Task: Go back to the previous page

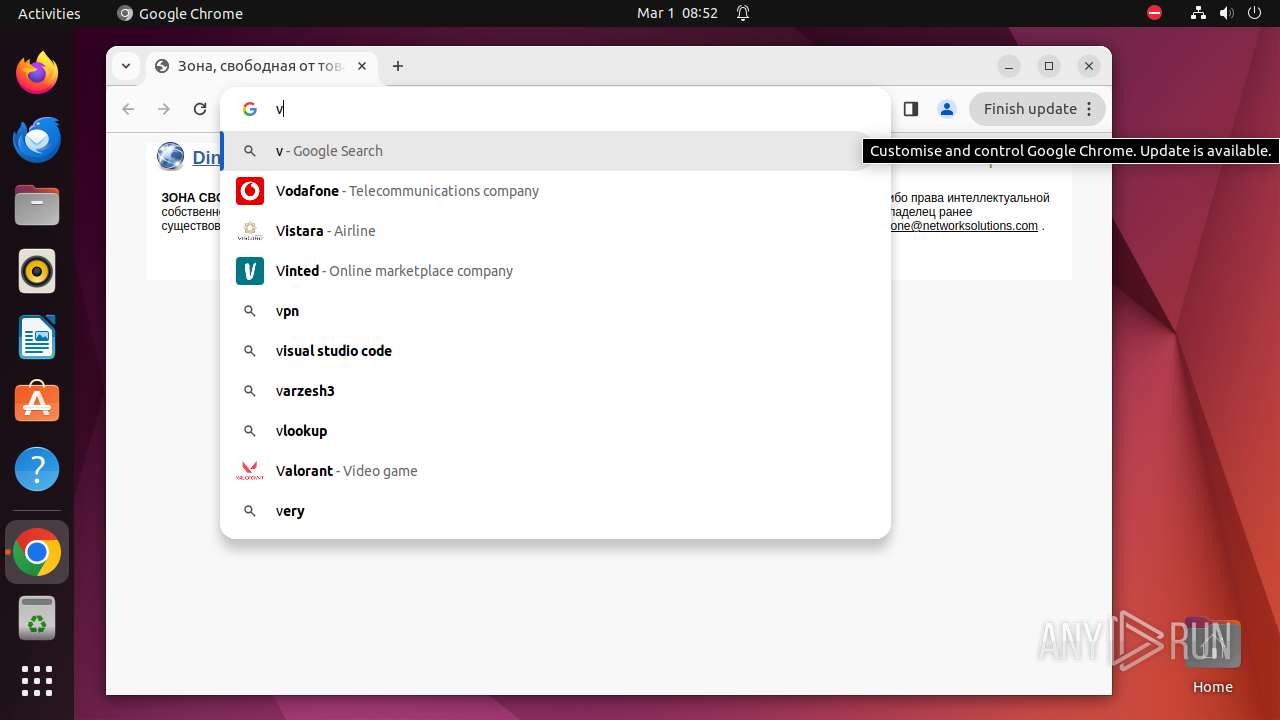Action: (128, 109)
